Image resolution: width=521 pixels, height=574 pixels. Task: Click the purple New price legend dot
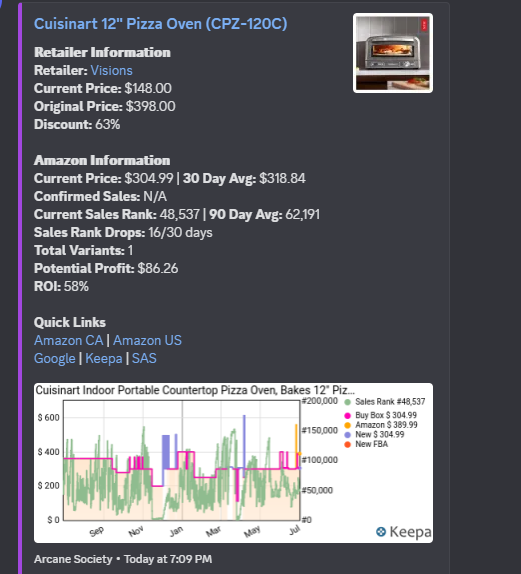coord(347,435)
